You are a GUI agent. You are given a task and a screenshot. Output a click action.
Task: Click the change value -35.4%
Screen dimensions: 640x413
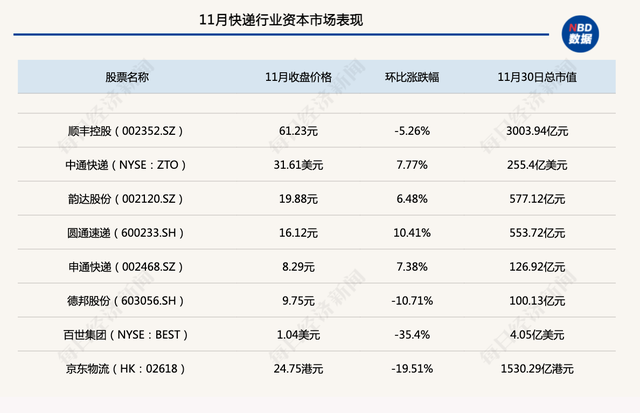[x=412, y=335]
